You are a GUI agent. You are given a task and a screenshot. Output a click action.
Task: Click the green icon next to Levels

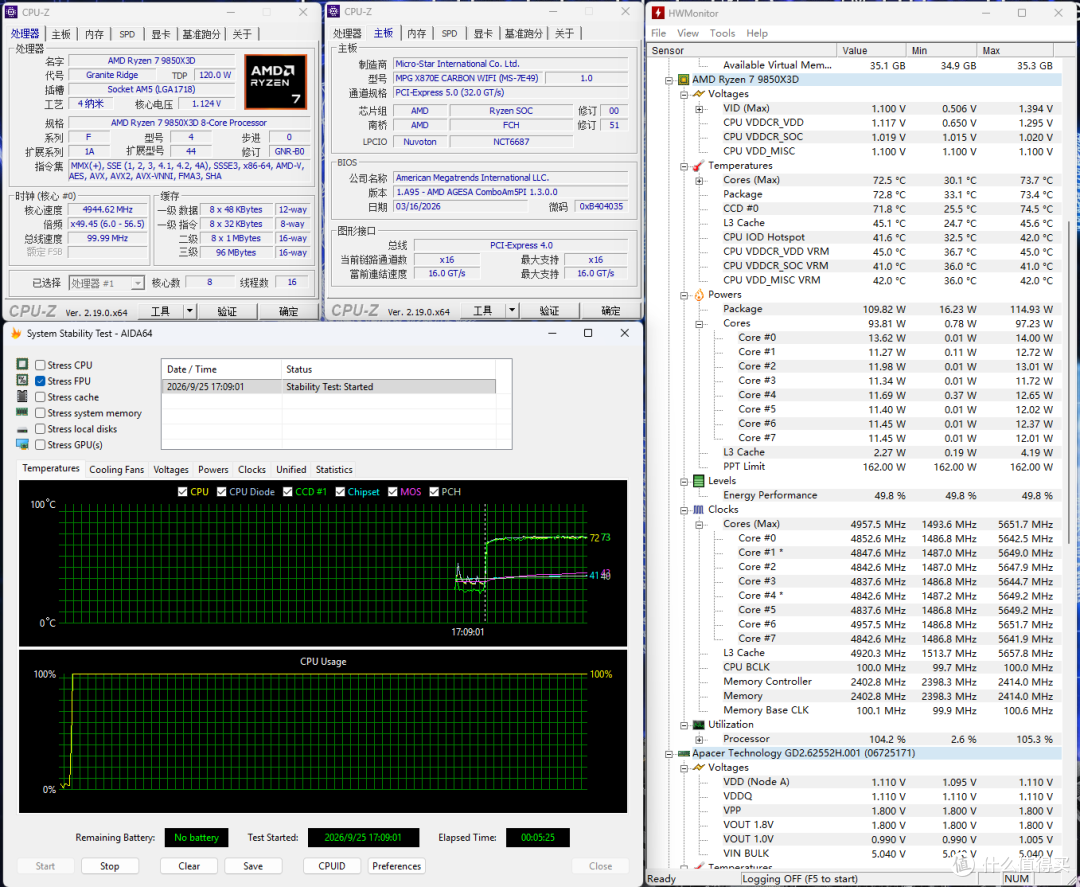point(698,481)
